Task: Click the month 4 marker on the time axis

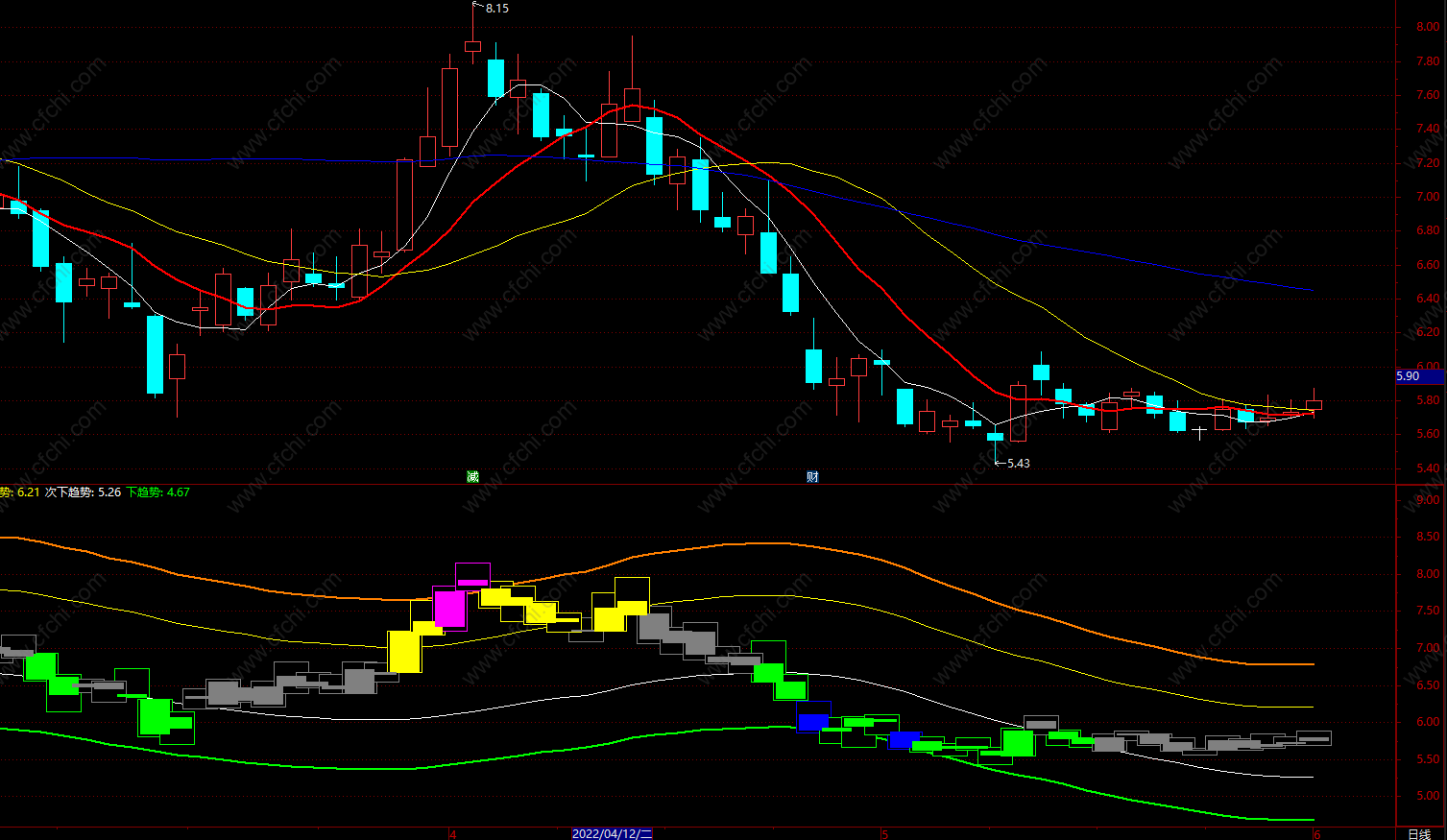Action: pos(452,834)
